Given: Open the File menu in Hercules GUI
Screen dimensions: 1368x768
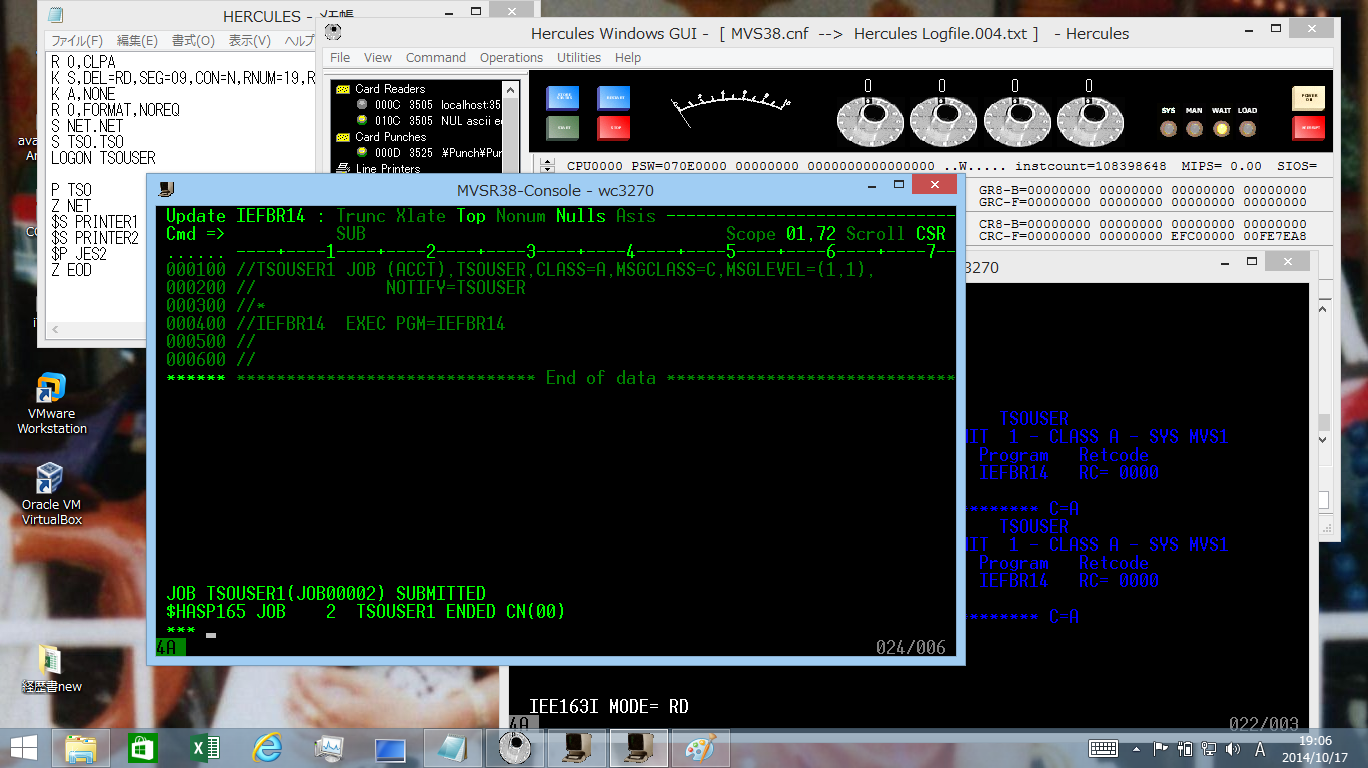Looking at the screenshot, I should point(340,57).
